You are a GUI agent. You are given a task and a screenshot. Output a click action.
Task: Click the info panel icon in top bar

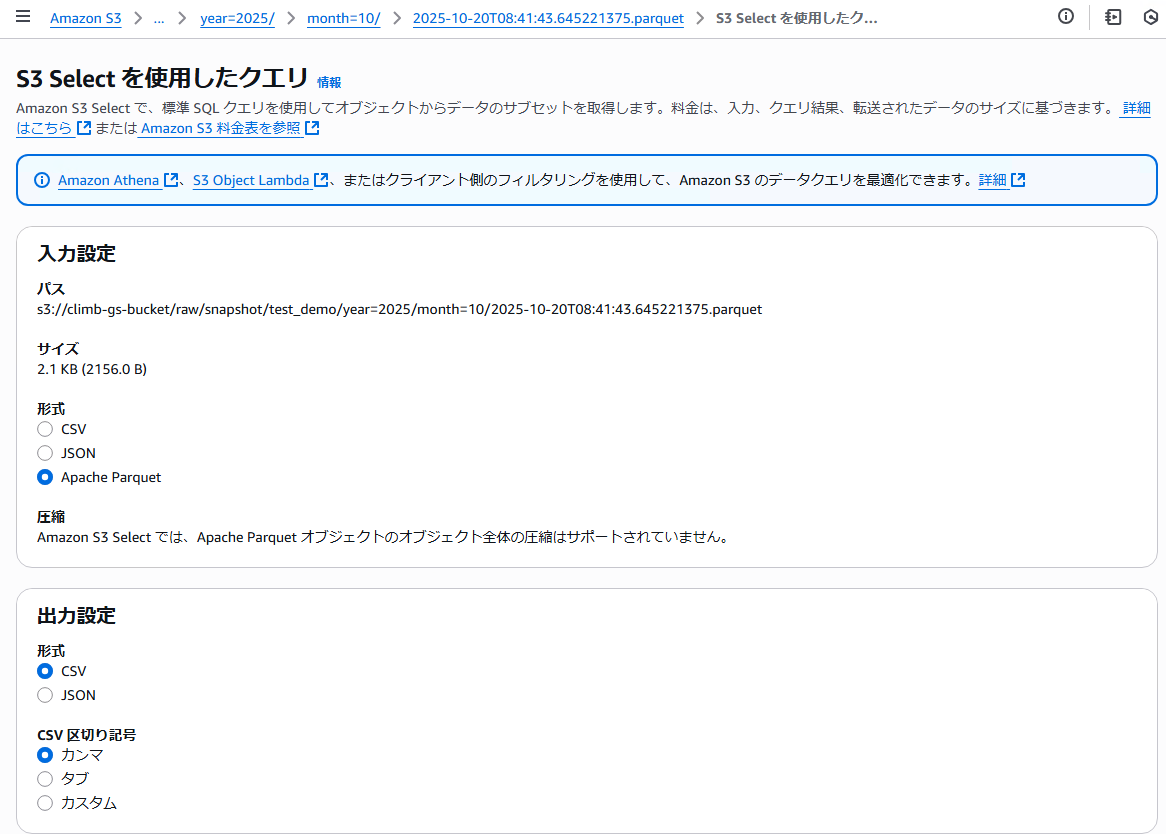point(1066,17)
